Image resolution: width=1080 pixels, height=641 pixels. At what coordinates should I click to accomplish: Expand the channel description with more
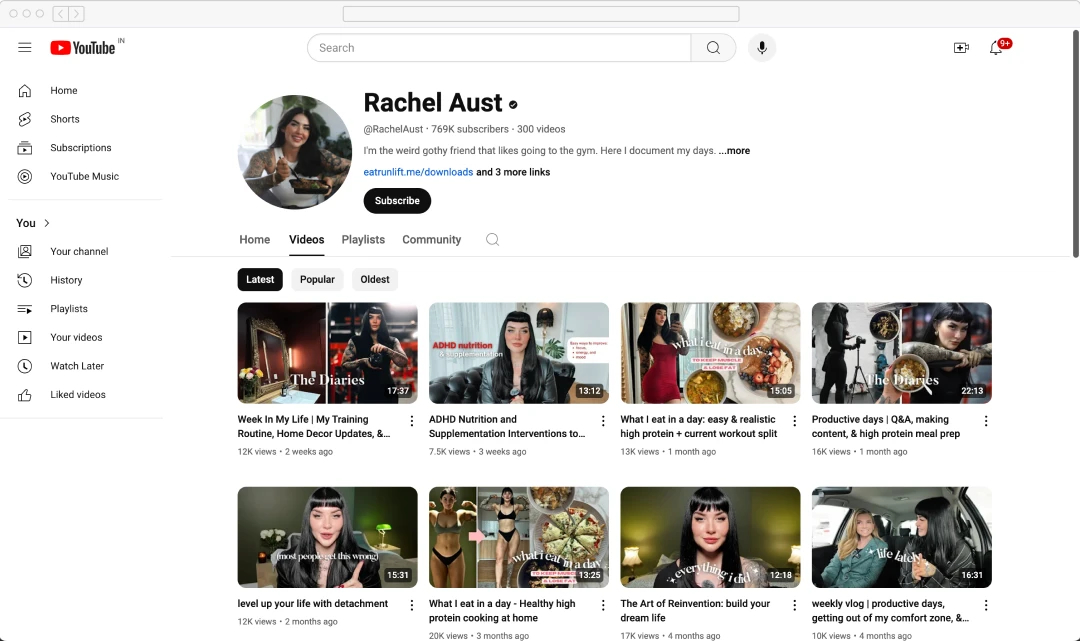734,150
